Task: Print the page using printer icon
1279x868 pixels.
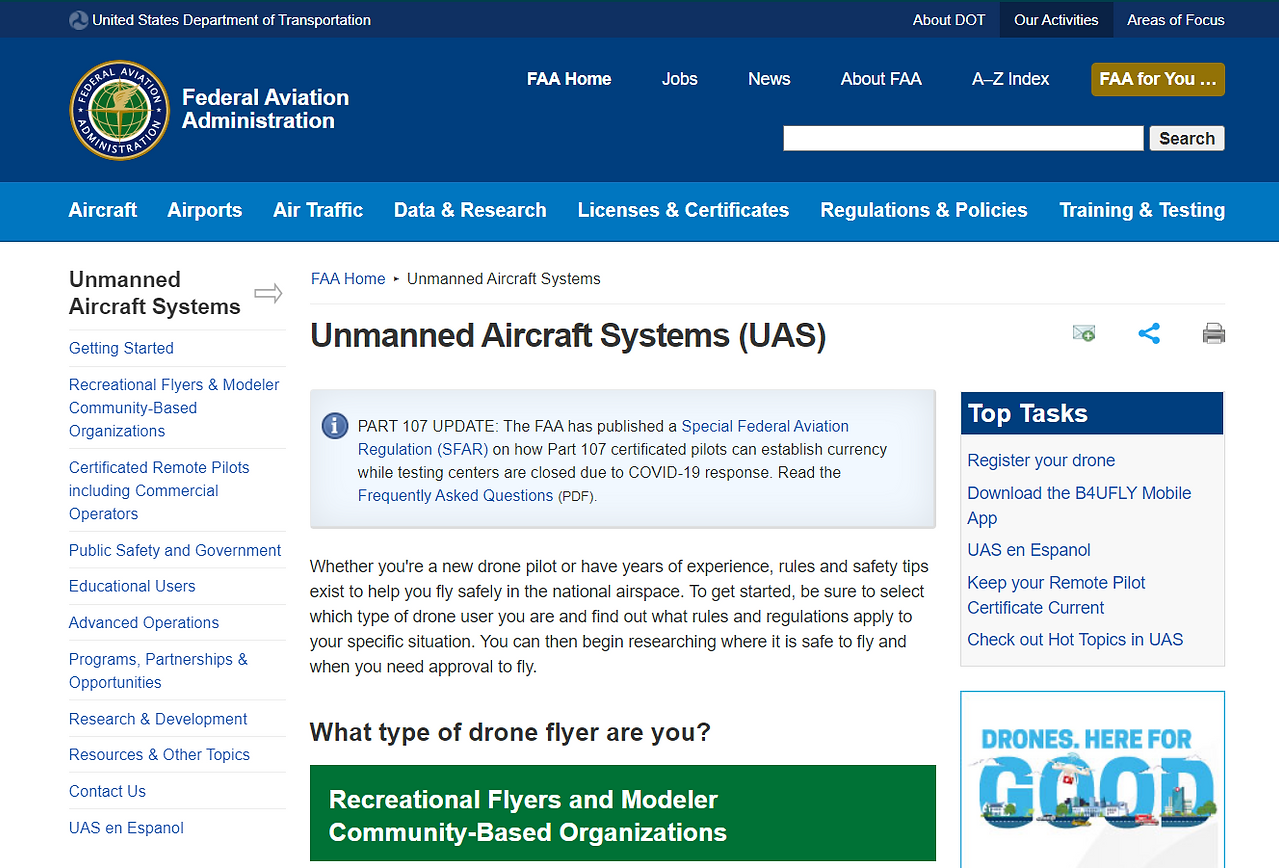Action: (x=1214, y=334)
